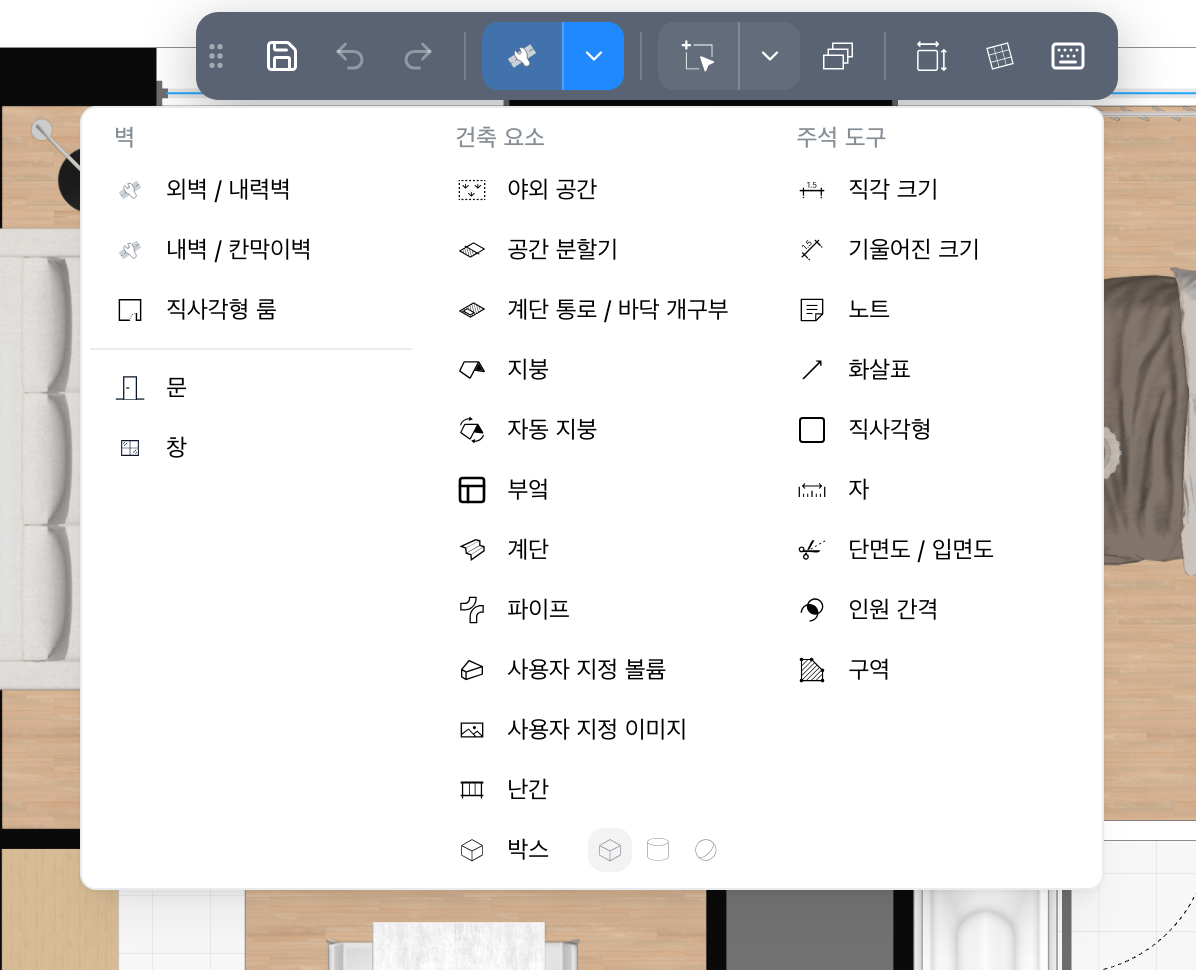
Task: Expand the wall tool dropdown chevron
Action: pyautogui.click(x=593, y=56)
